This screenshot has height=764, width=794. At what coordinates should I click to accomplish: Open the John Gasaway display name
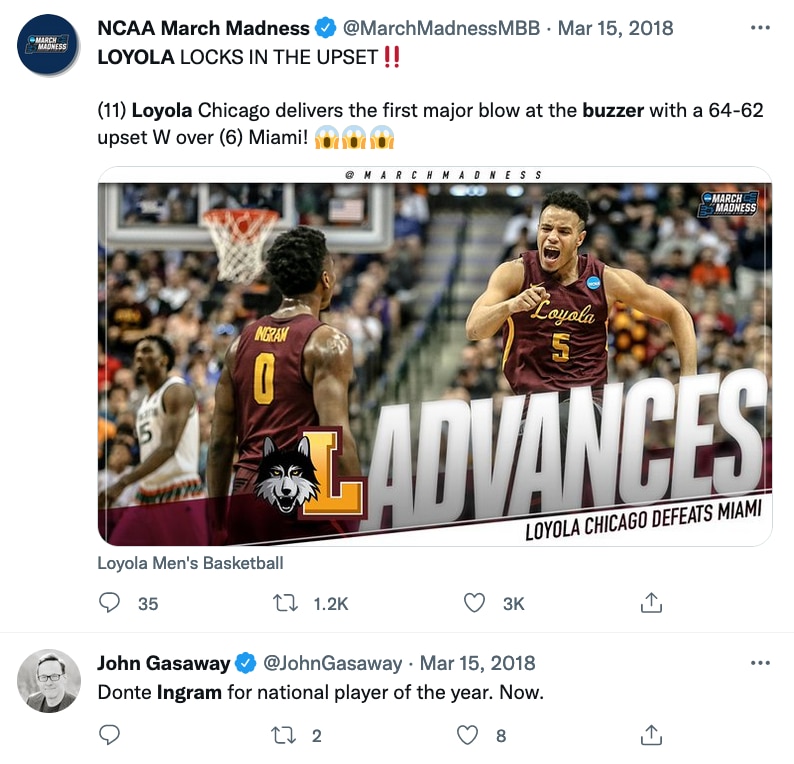coord(162,663)
